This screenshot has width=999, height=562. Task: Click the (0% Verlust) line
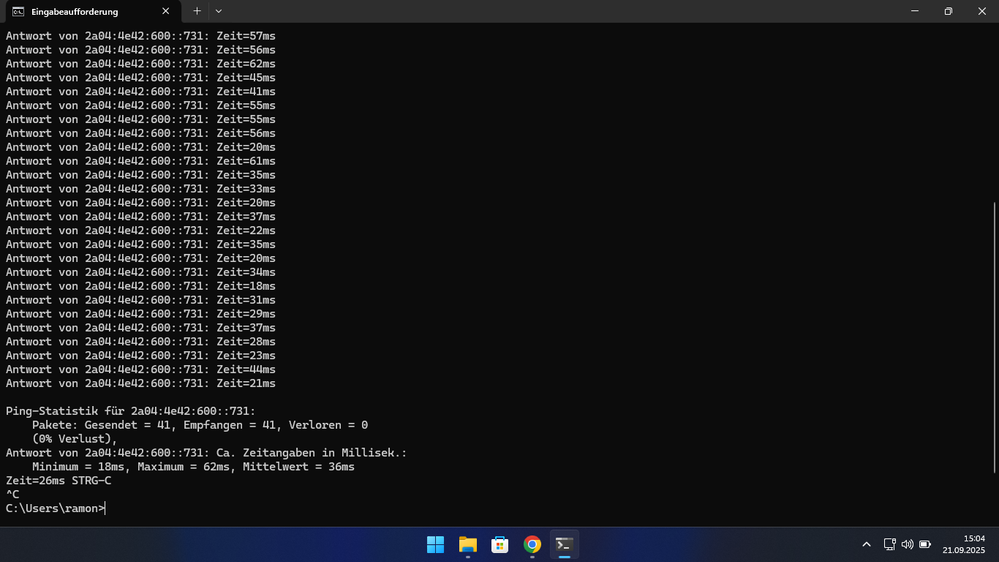pyautogui.click(x=75, y=439)
